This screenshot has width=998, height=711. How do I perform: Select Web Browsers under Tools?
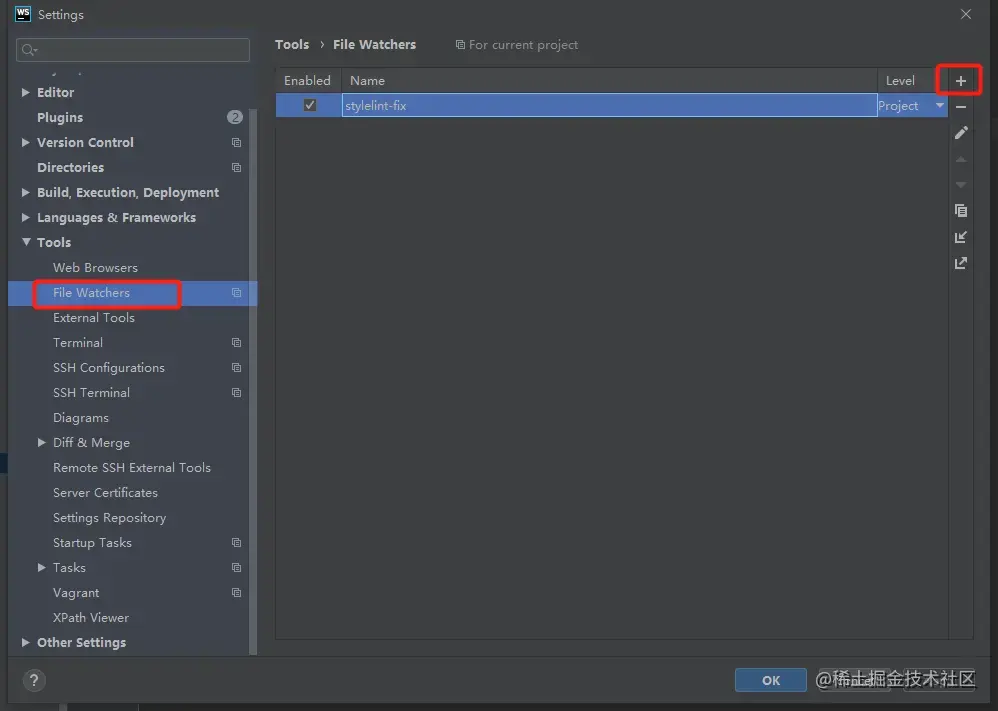pos(95,268)
